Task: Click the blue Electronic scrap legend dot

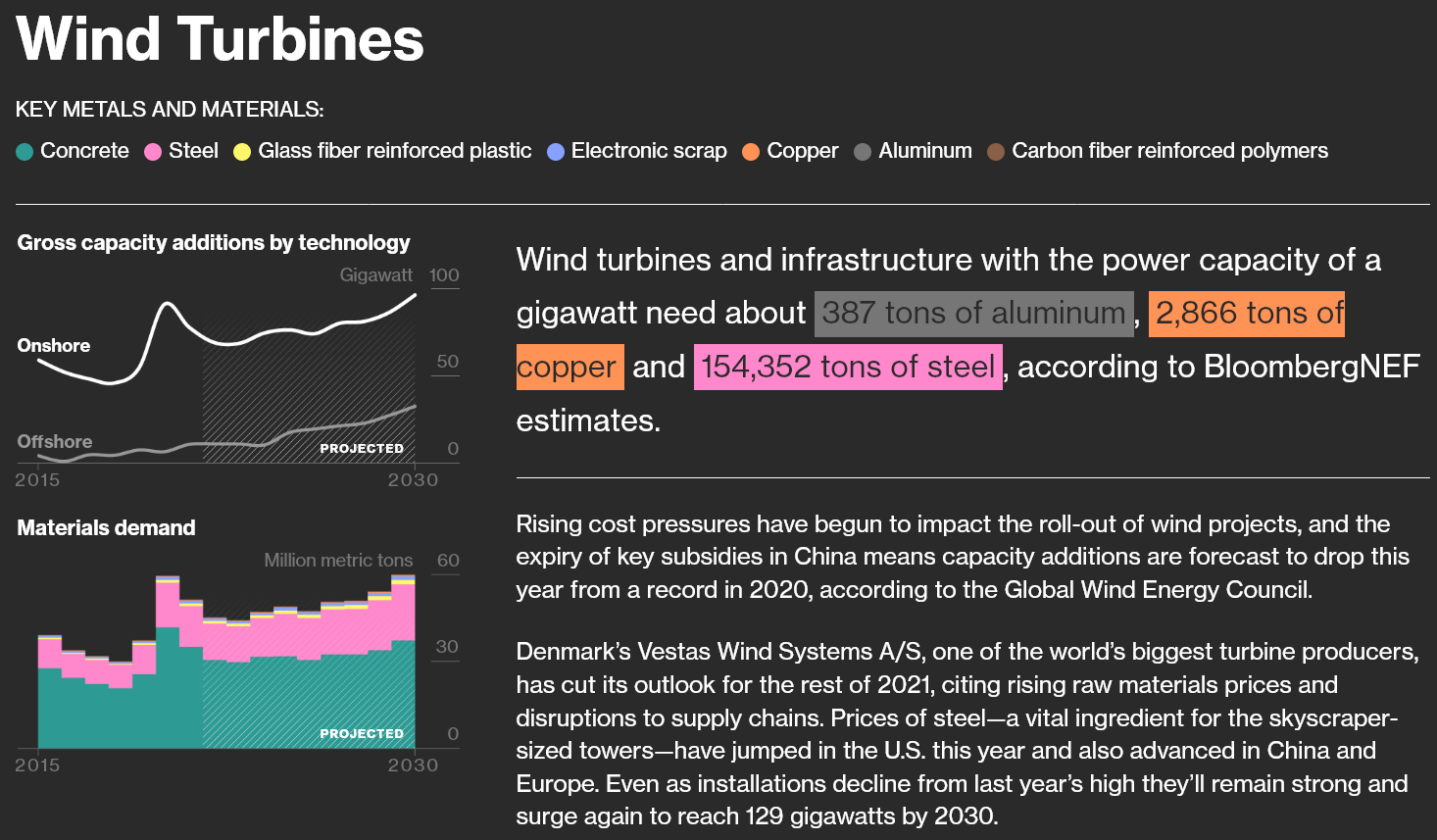Action: 556,152
